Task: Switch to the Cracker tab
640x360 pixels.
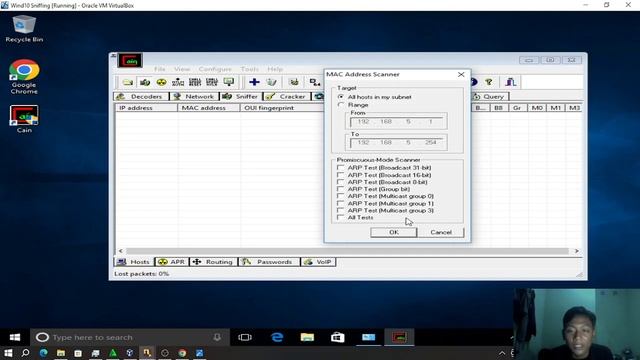Action: point(286,97)
